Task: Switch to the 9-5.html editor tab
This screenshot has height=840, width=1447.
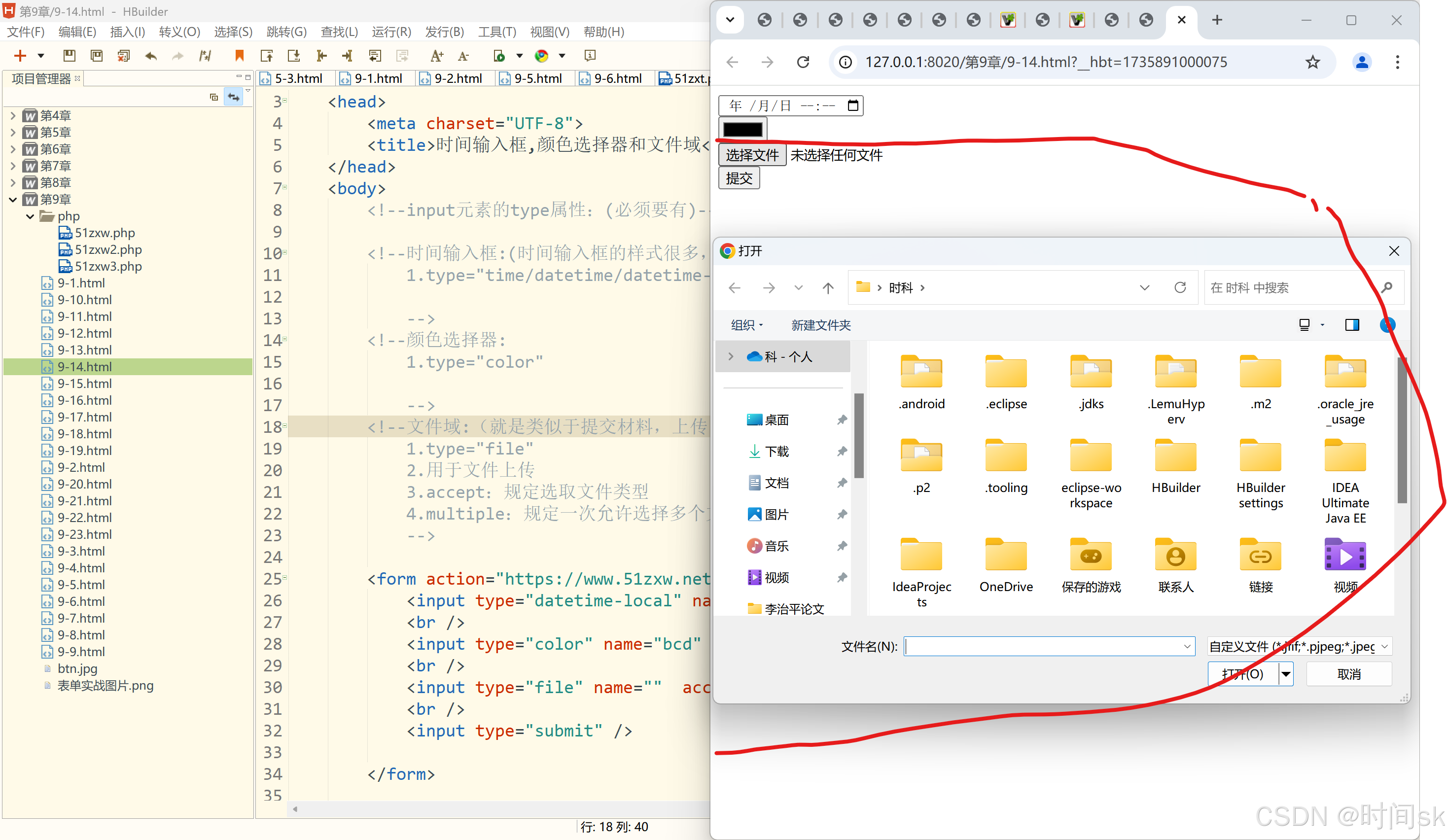Action: pyautogui.click(x=537, y=78)
